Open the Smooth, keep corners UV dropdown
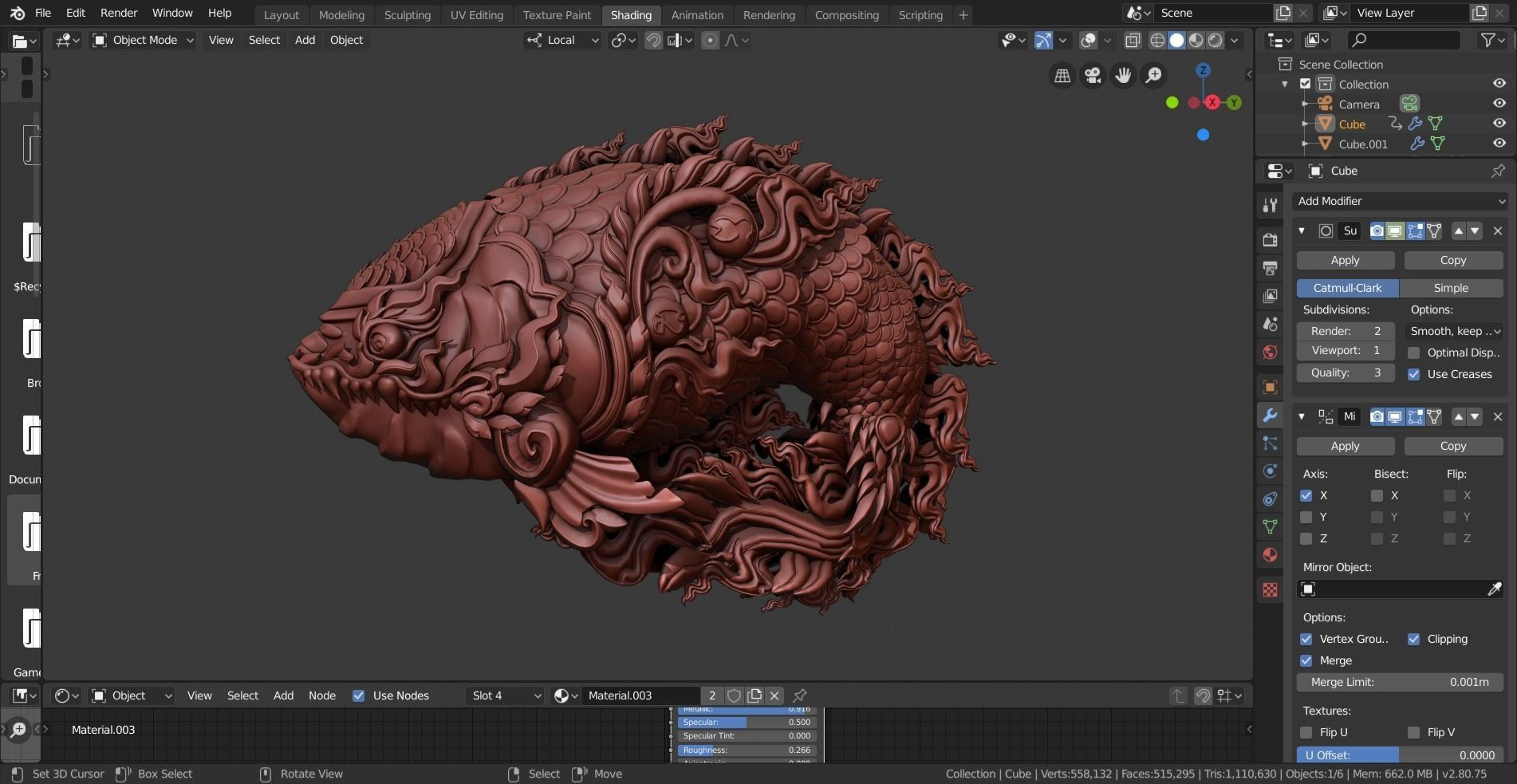1517x784 pixels. click(x=1455, y=331)
